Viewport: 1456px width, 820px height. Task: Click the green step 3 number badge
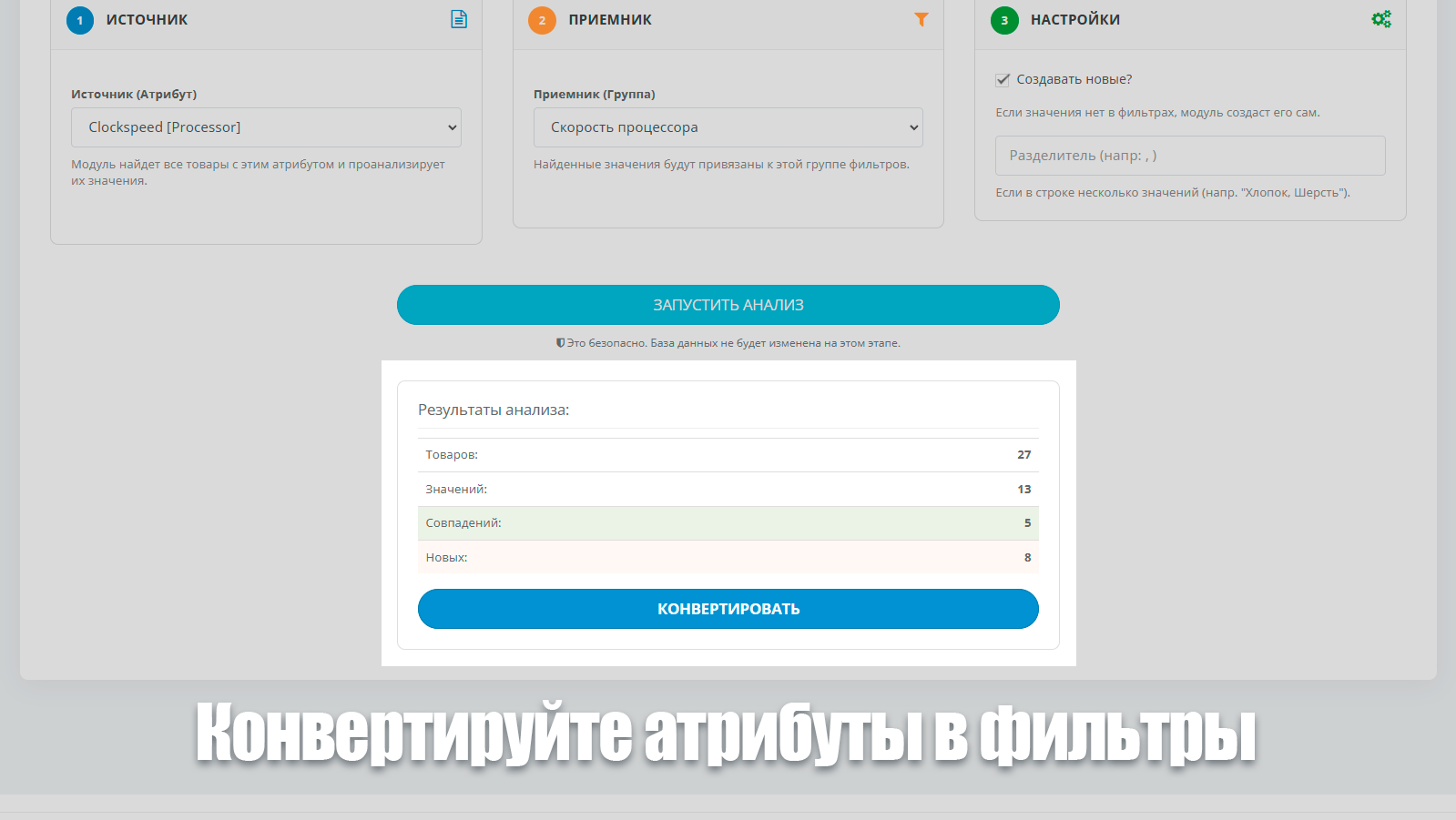[1004, 20]
